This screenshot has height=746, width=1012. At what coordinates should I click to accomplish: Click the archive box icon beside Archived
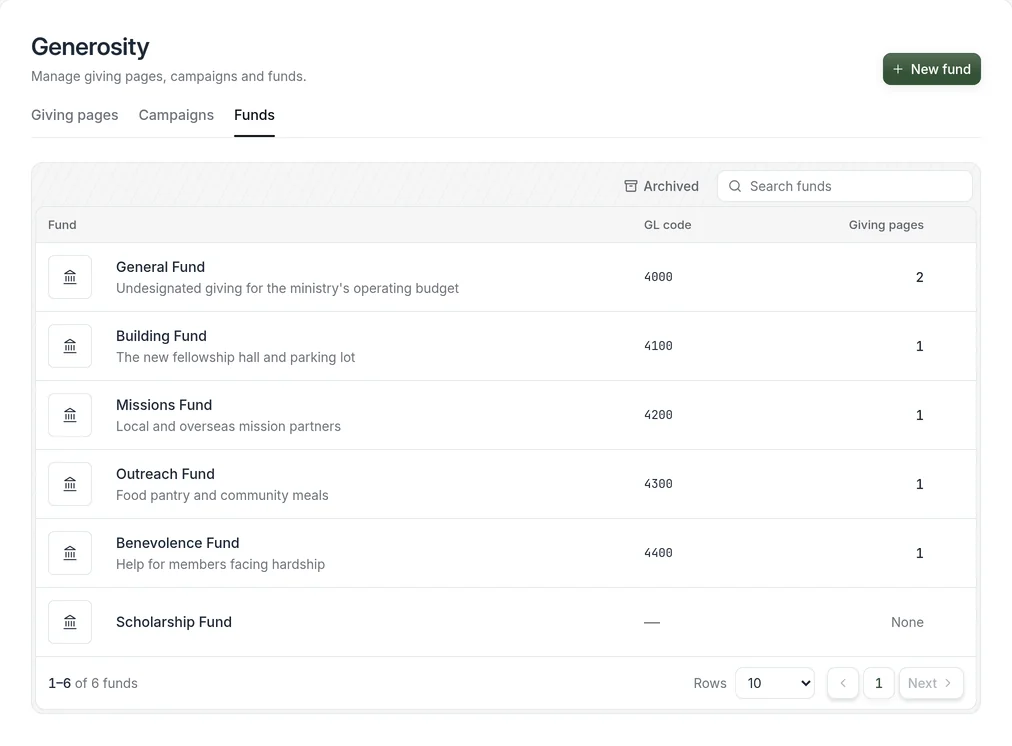[x=631, y=186]
